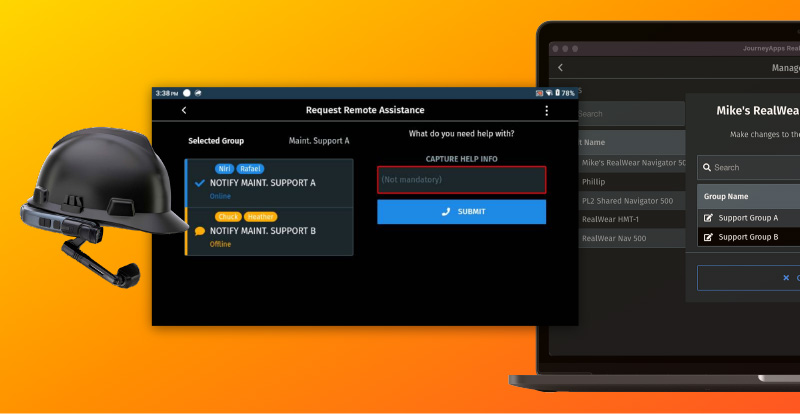800x414 pixels.
Task: Click the circle icon beside the clock
Action: (187, 93)
